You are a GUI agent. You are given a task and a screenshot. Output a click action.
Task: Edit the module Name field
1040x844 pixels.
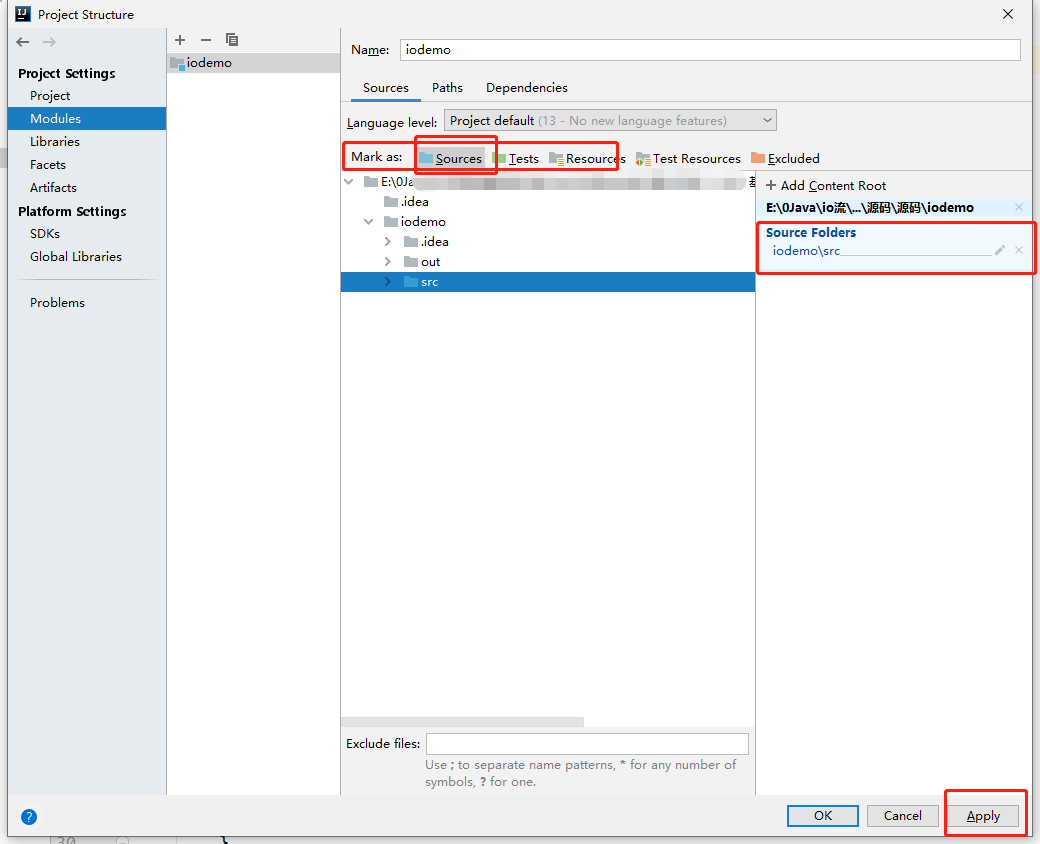(710, 50)
